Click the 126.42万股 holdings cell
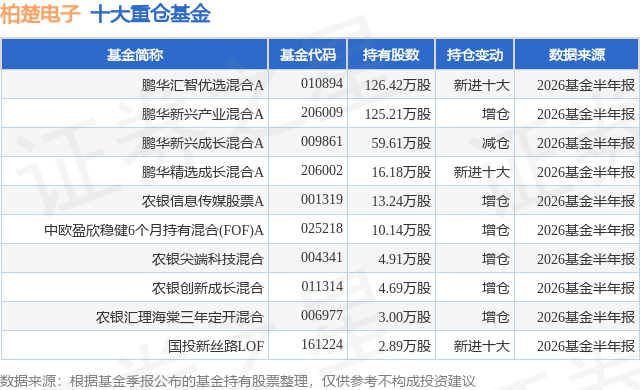Image resolution: width=640 pixels, height=390 pixels. 398,85
